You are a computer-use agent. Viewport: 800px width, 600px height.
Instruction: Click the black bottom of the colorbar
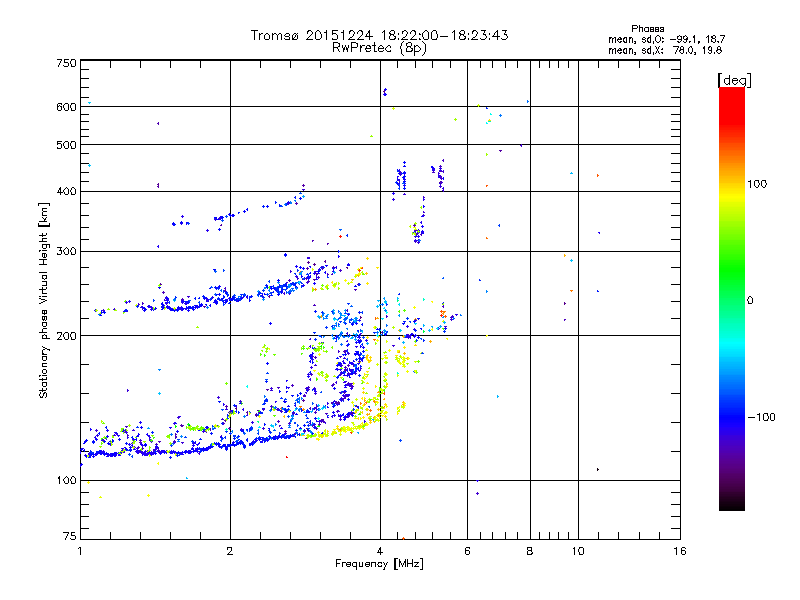point(732,504)
